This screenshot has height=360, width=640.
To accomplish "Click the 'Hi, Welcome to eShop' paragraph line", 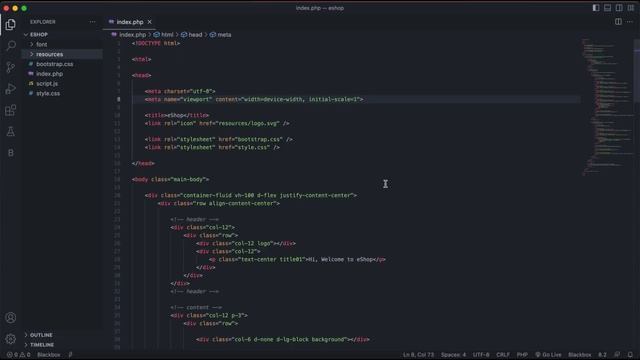I will (297, 260).
